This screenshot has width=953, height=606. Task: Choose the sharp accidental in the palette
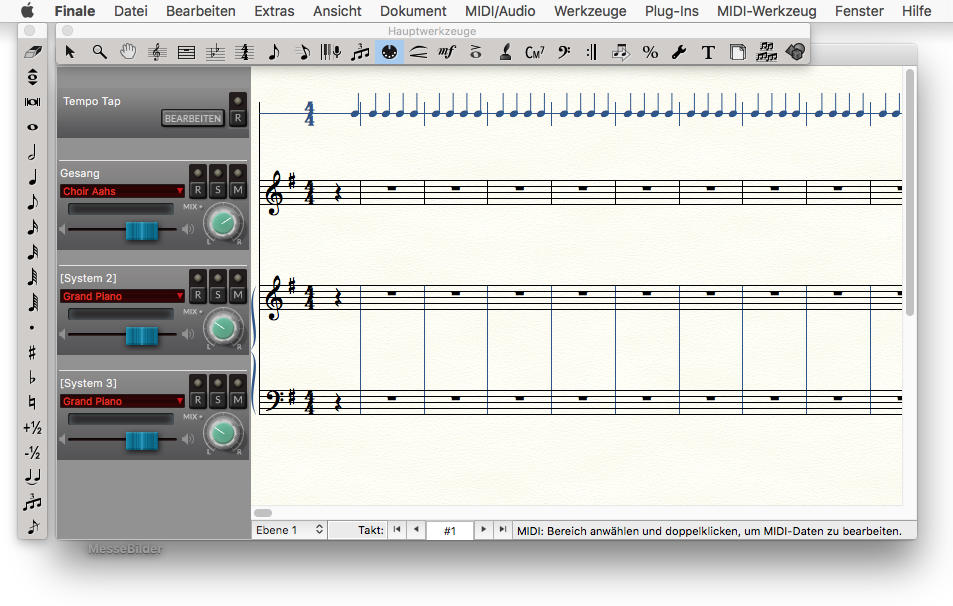click(33, 353)
